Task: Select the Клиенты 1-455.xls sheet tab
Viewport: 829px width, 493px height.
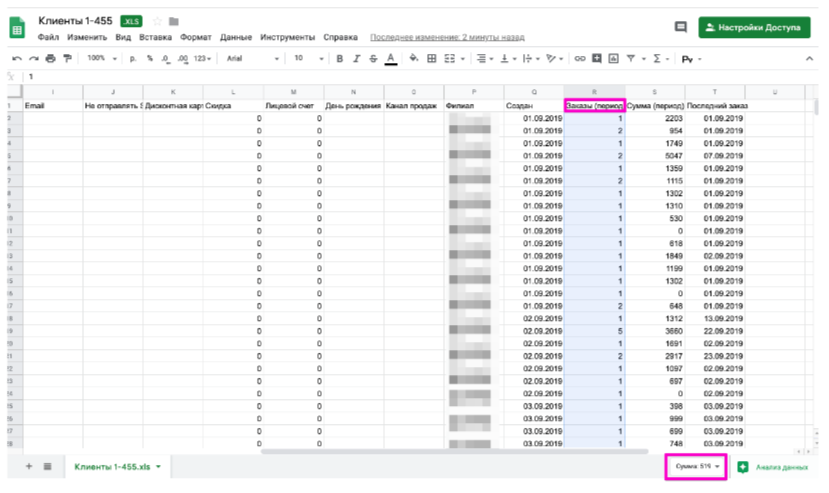Action: pyautogui.click(x=114, y=467)
